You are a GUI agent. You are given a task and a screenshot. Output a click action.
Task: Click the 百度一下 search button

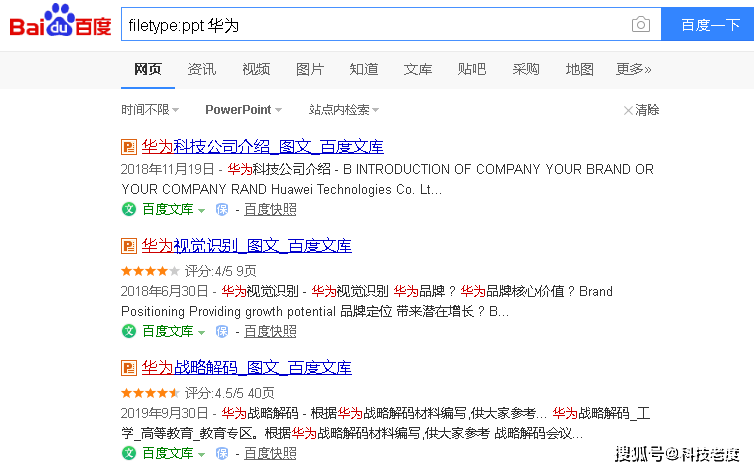point(708,24)
